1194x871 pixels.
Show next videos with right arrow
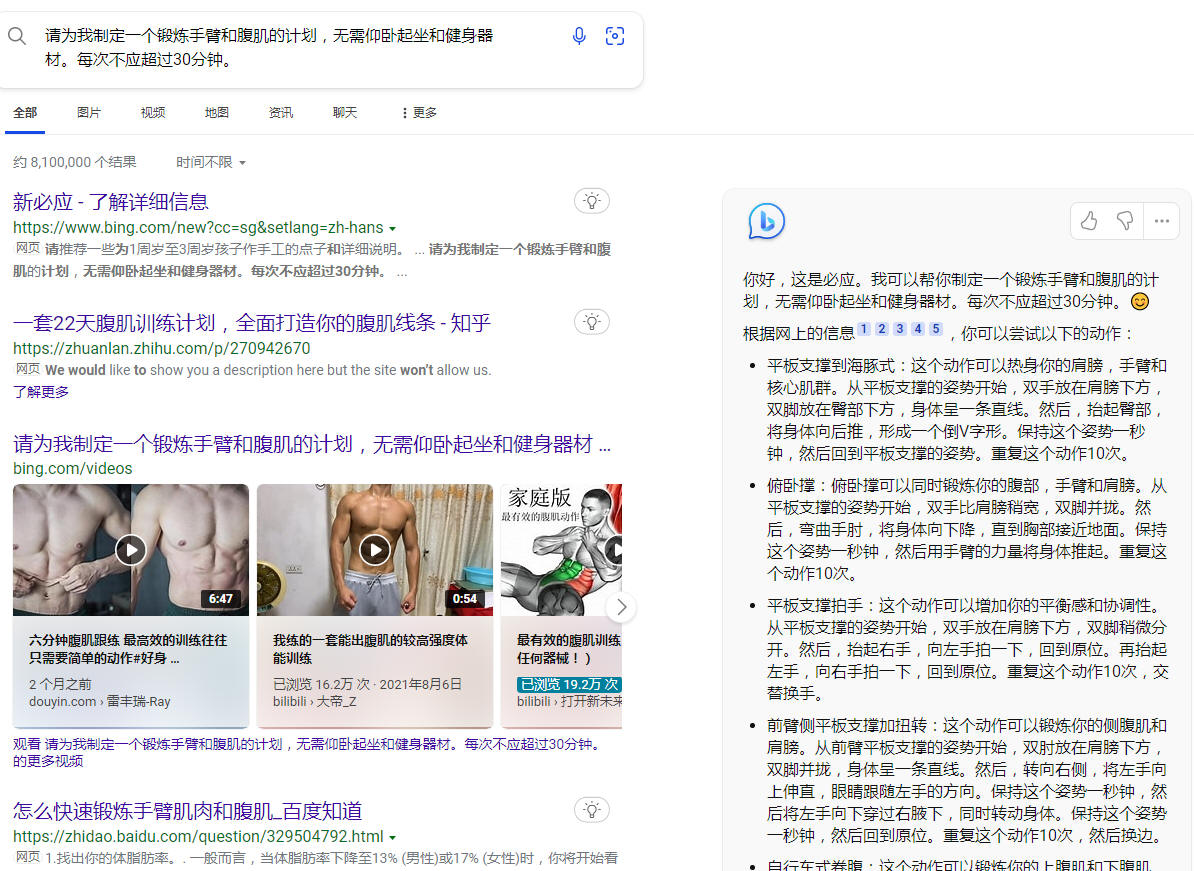[621, 607]
